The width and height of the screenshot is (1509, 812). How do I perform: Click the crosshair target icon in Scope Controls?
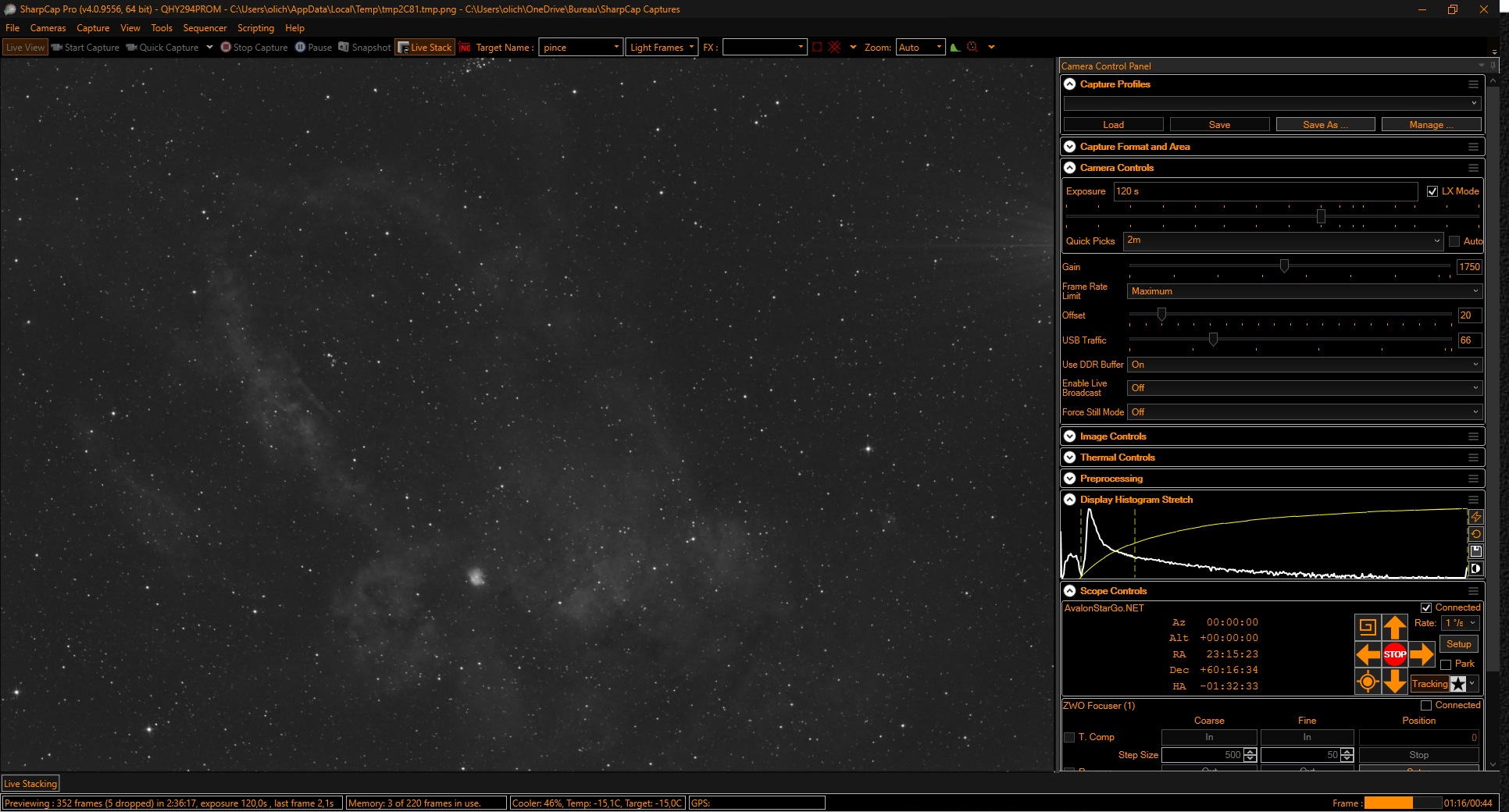tap(1367, 682)
